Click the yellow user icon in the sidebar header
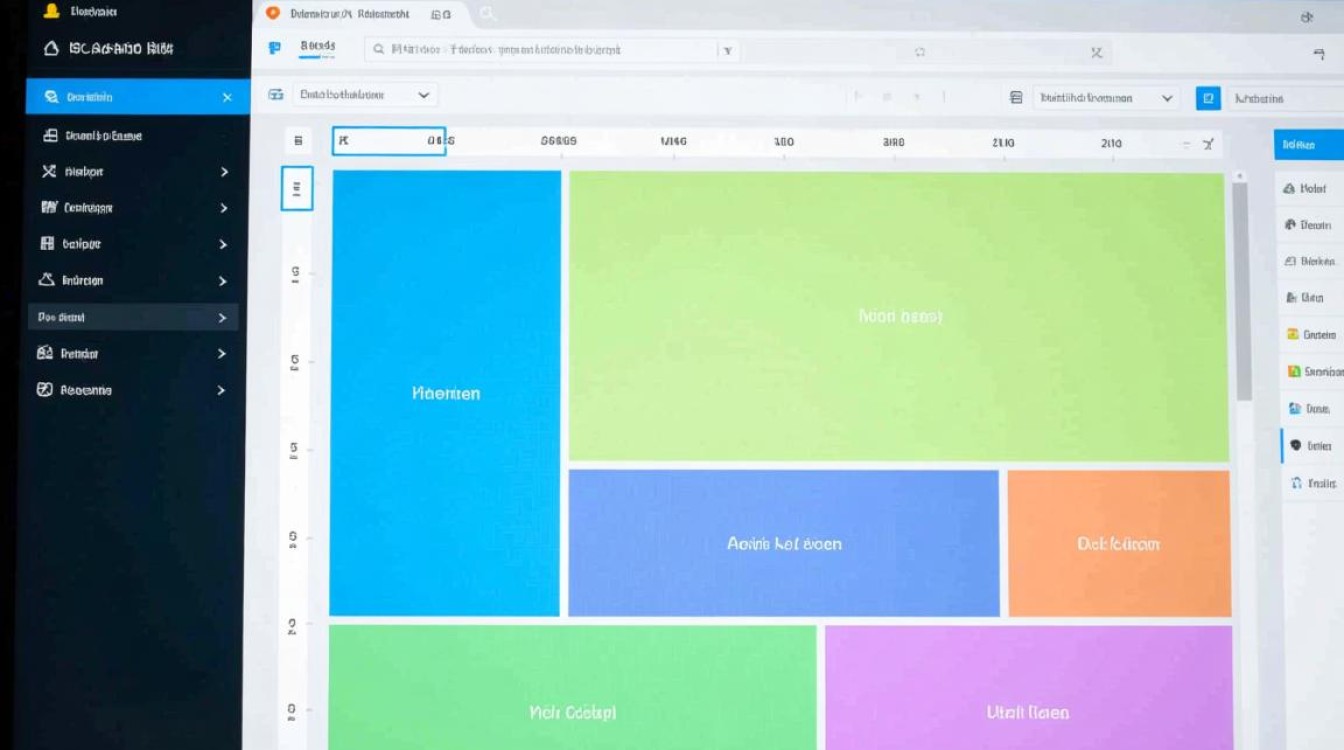Screen dimensions: 1344x750 pos(53,12)
